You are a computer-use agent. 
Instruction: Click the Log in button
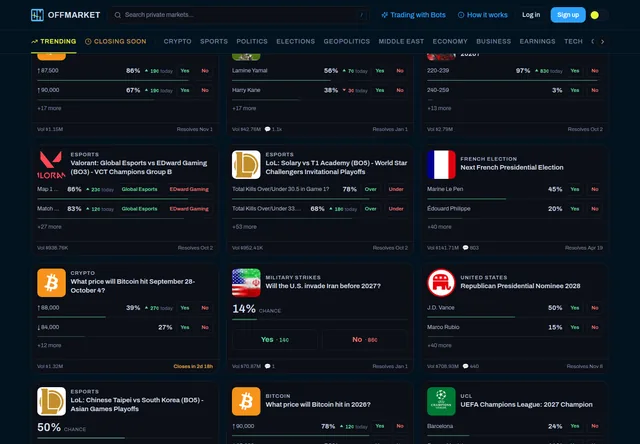(531, 15)
